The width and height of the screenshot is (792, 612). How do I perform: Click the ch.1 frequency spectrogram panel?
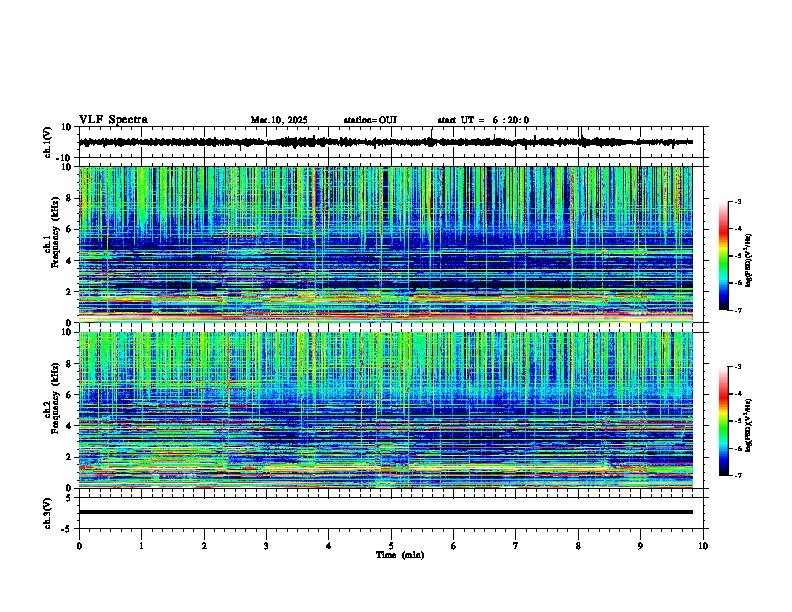coord(386,244)
